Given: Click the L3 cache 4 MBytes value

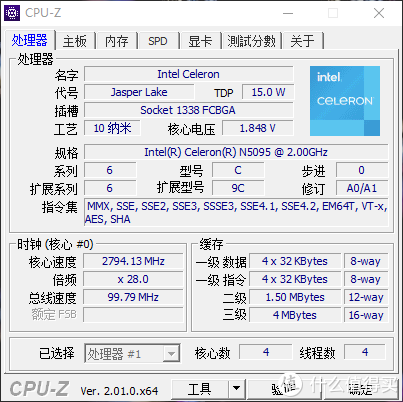Looking at the screenshot, I should 295,315.
